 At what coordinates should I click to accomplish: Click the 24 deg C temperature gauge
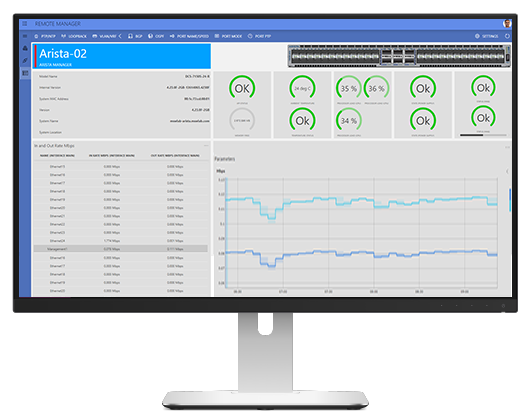(x=302, y=88)
